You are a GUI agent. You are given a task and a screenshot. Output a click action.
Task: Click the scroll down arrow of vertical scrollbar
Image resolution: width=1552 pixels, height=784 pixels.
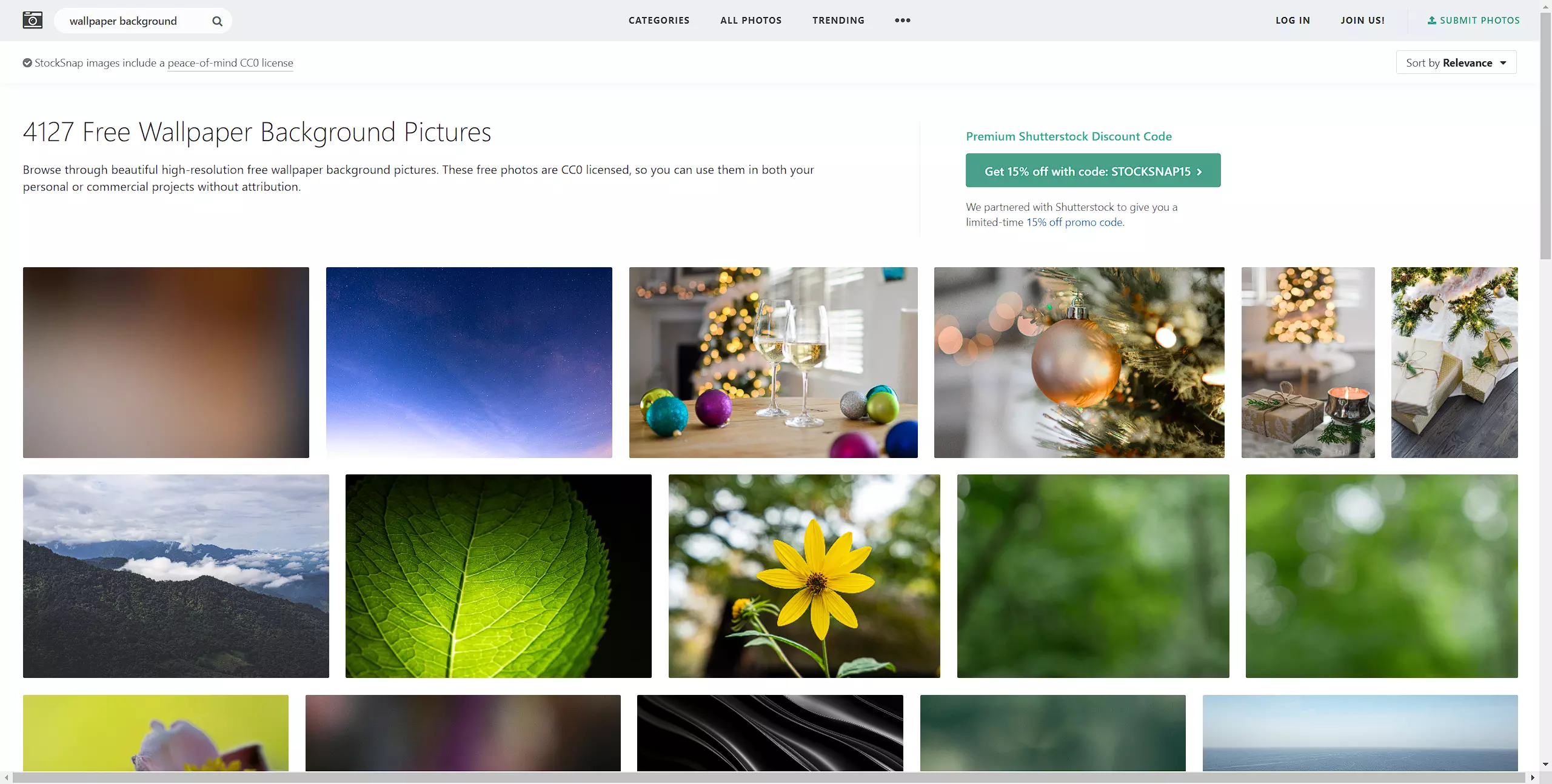click(1545, 765)
